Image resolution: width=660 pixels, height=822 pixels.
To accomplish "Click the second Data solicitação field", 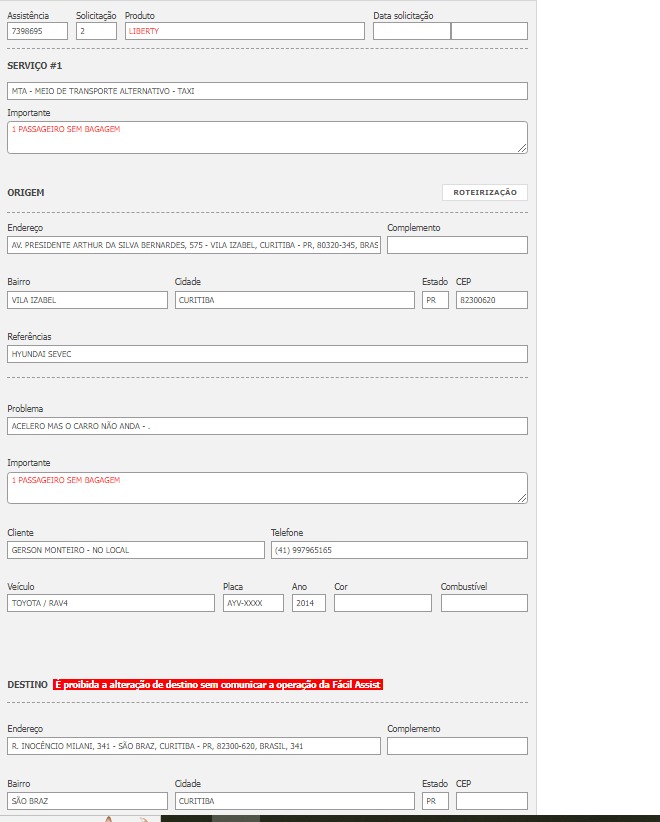I will 490,31.
